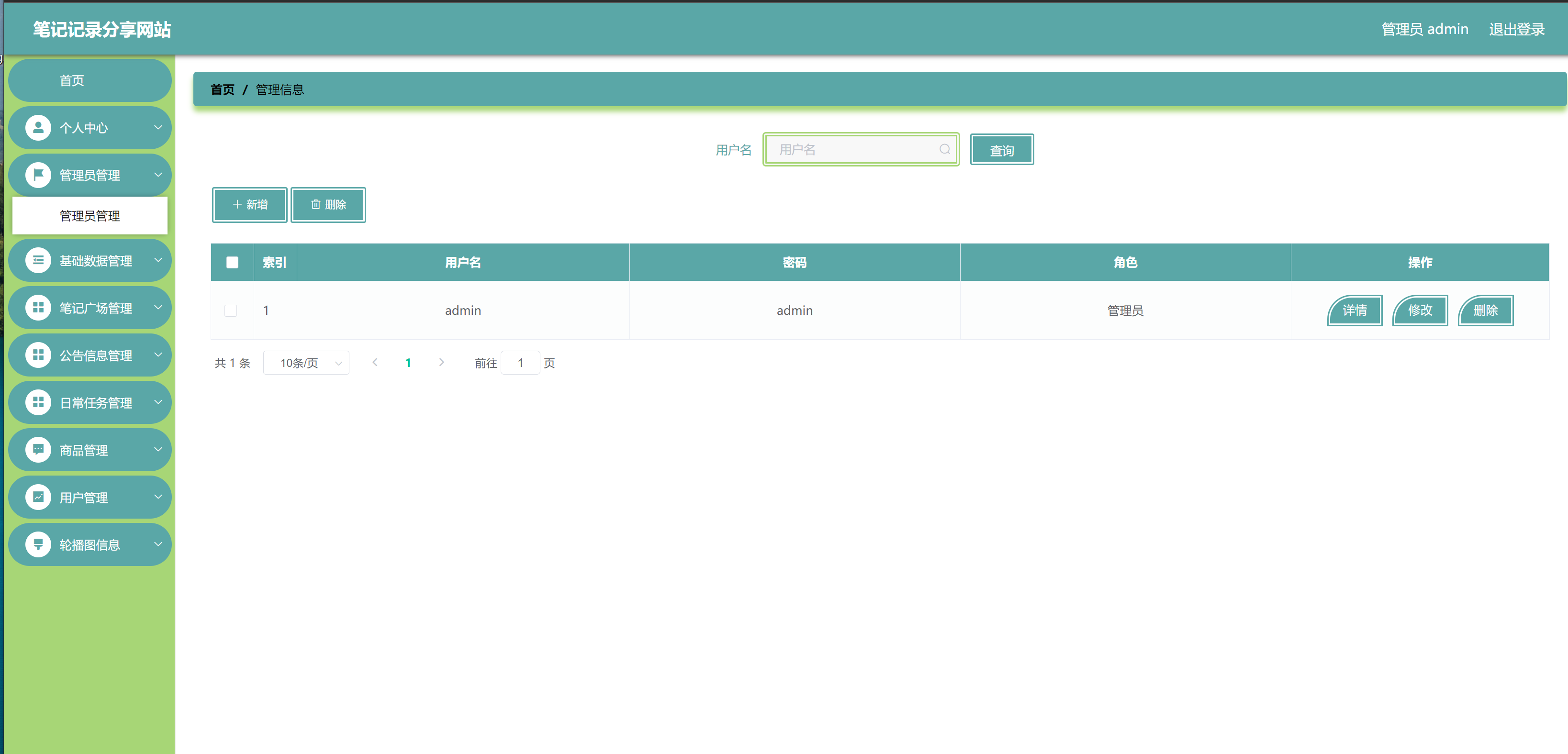Check the checkbox for the admin row
The width and height of the screenshot is (1568, 754).
(231, 310)
